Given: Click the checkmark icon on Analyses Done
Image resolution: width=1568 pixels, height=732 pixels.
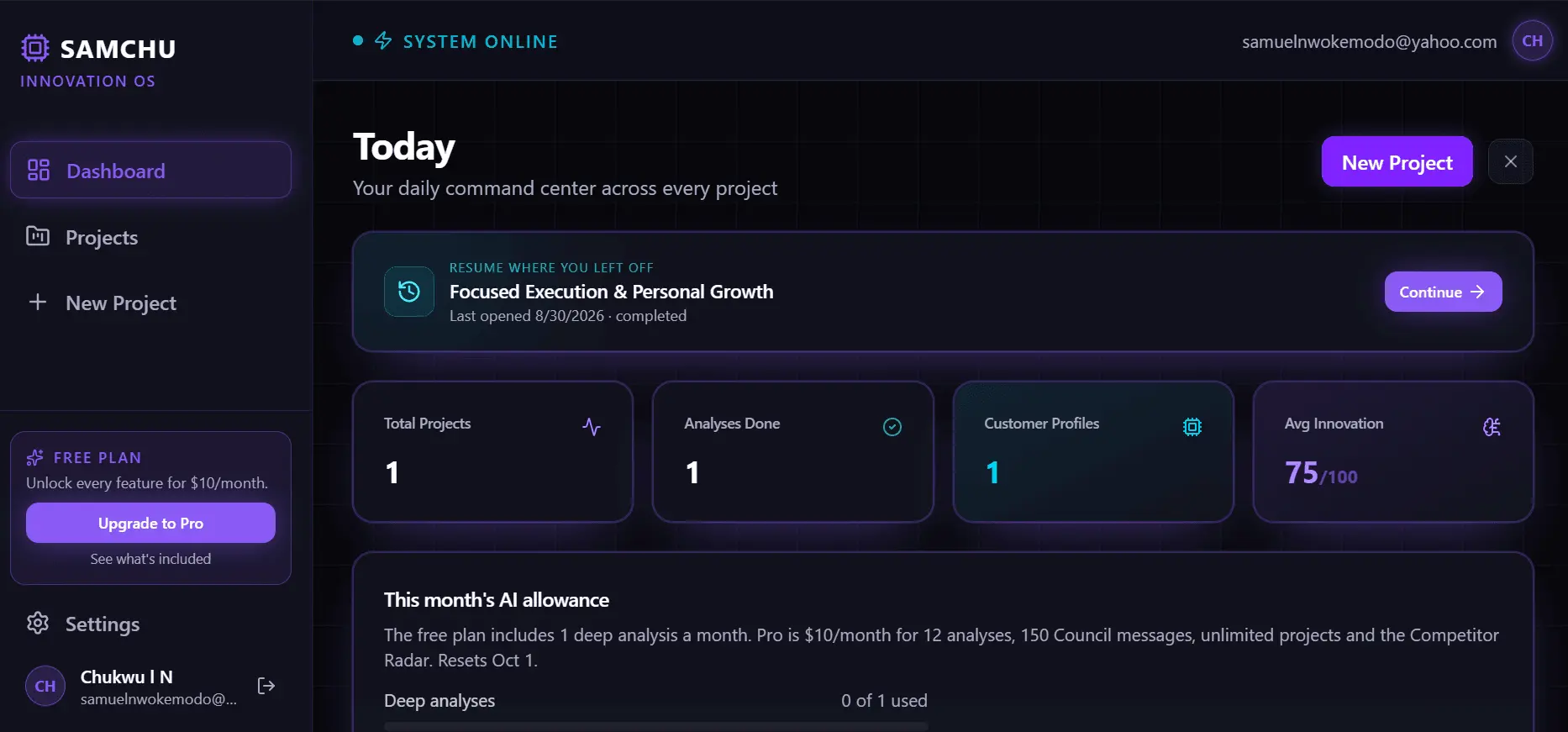Looking at the screenshot, I should (x=892, y=427).
